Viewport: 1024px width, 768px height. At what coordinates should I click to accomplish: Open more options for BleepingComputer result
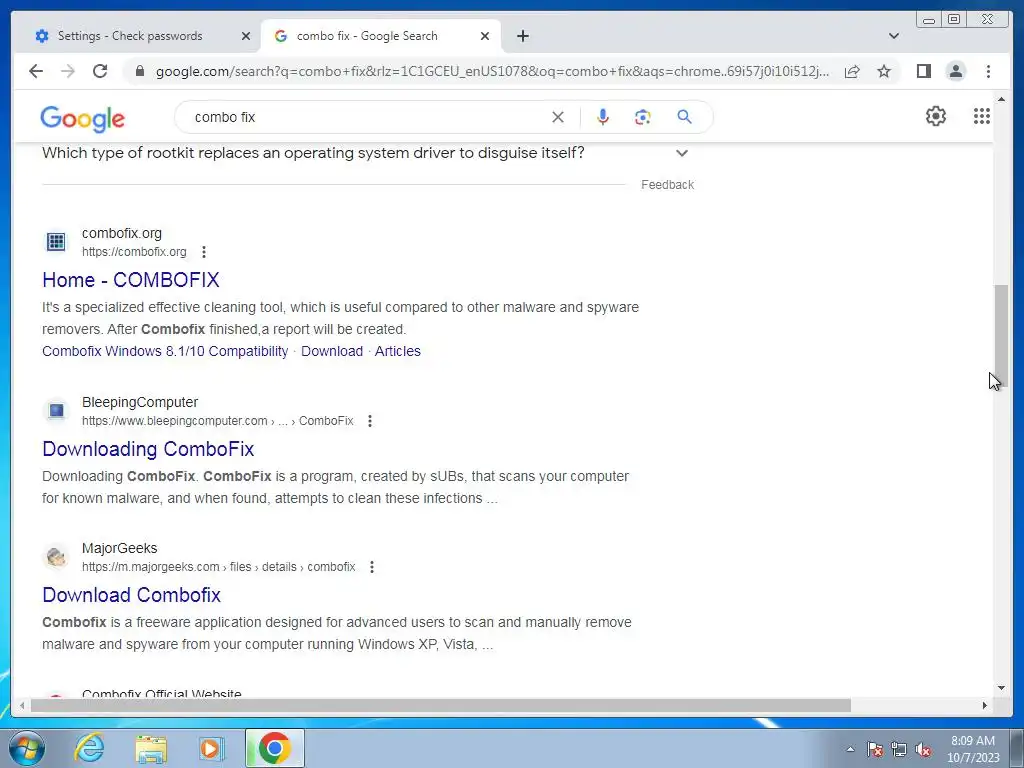tap(370, 421)
